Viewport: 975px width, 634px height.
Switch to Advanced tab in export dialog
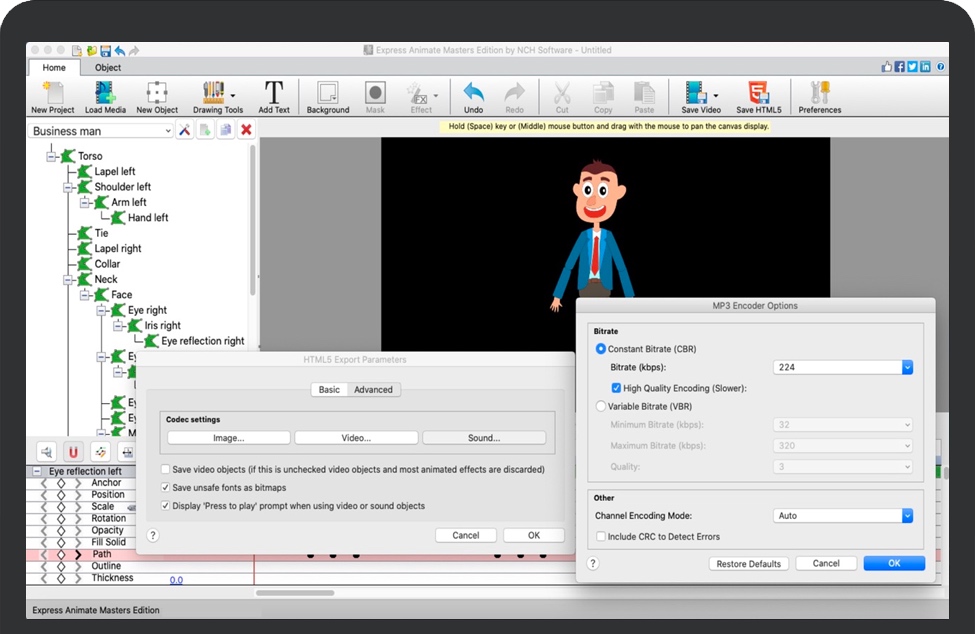coord(373,389)
